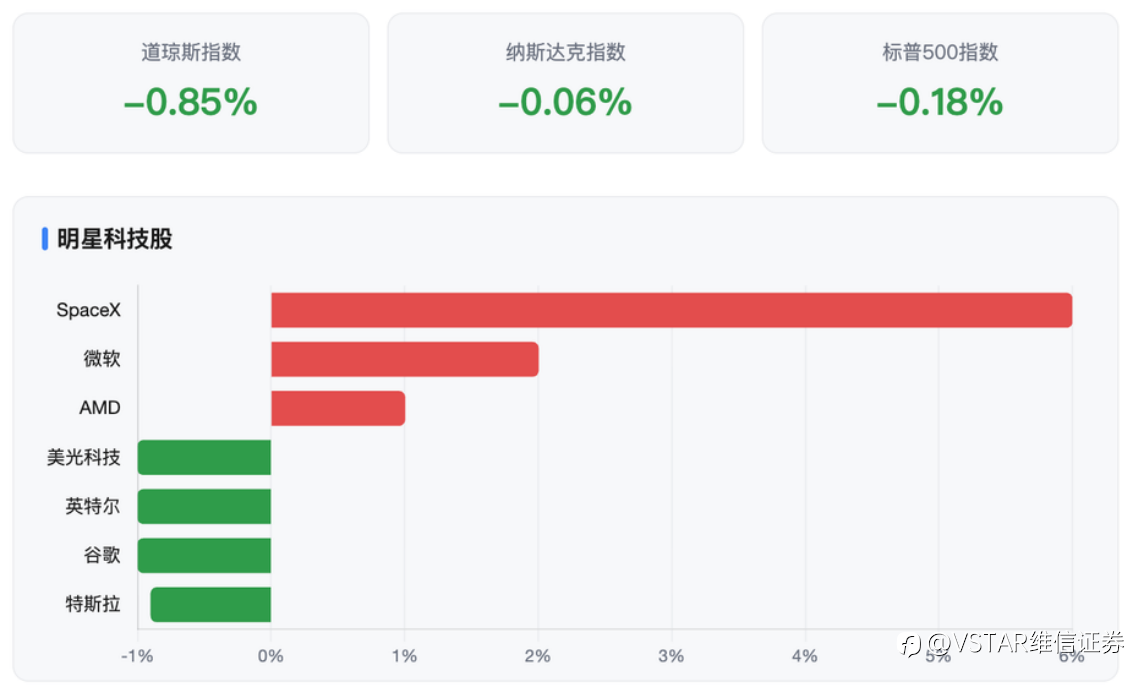Open the S&P 500 index card
Screen dimensions: 1137x686
940,83
